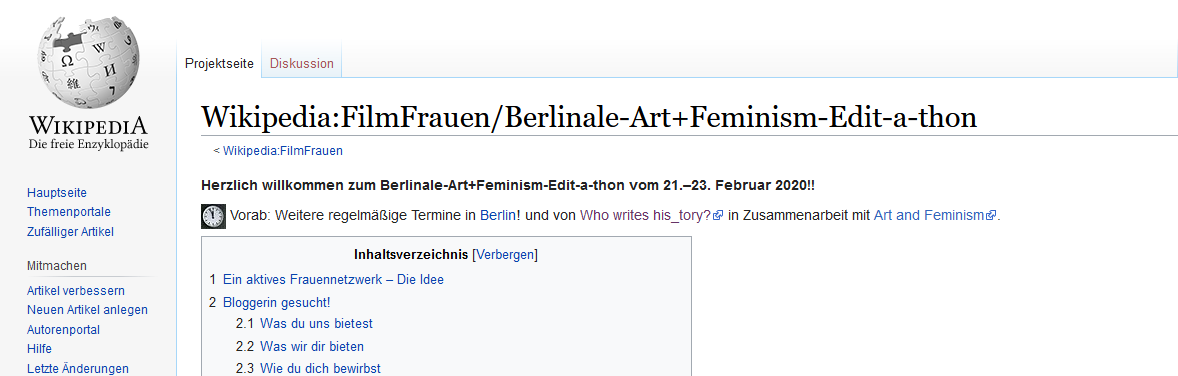Open Hauptseite in sidebar
Viewport: 1178px width, 376px height.
57,193
